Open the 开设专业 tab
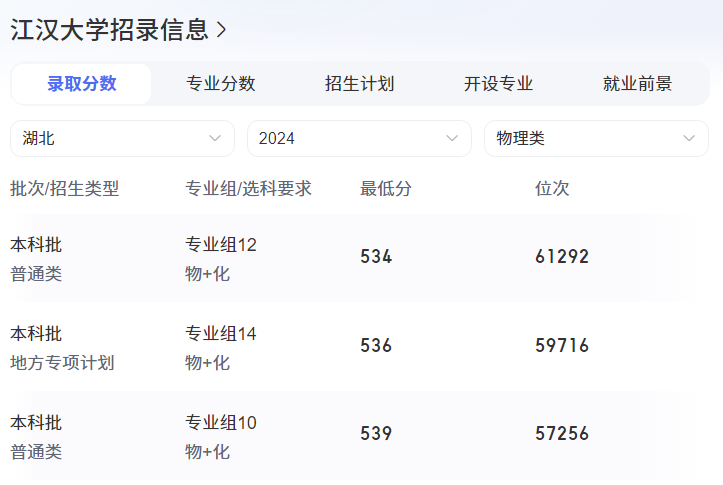Screen dimensions: 723x485 (498, 84)
